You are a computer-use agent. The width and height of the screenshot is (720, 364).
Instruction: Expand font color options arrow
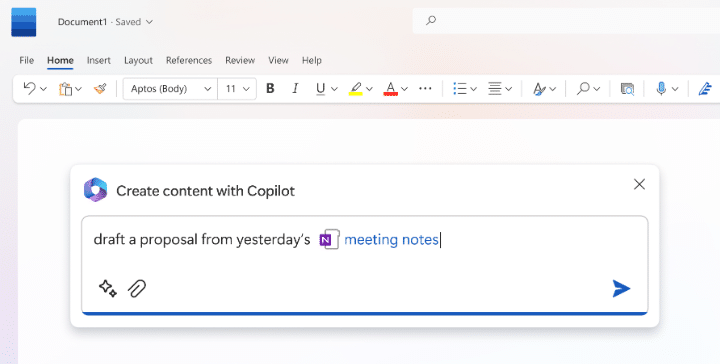point(404,89)
